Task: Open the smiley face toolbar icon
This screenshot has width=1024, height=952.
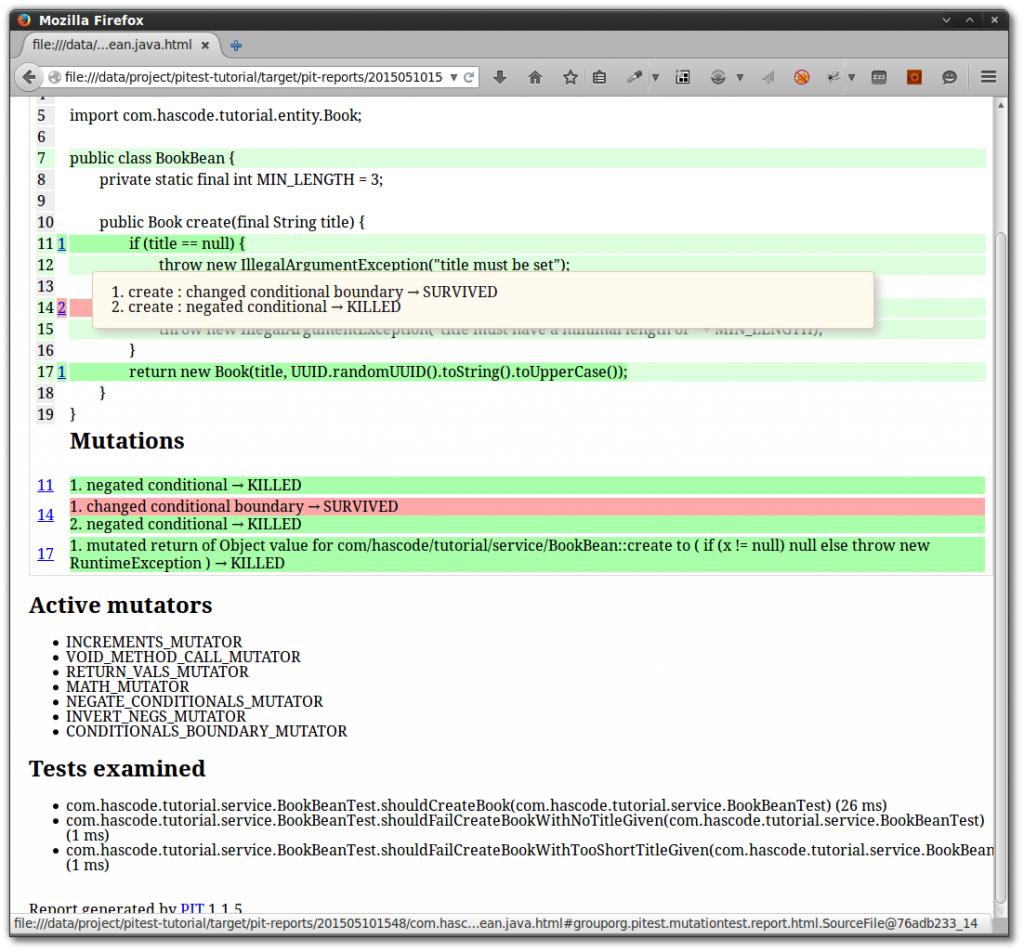Action: pyautogui.click(x=950, y=77)
